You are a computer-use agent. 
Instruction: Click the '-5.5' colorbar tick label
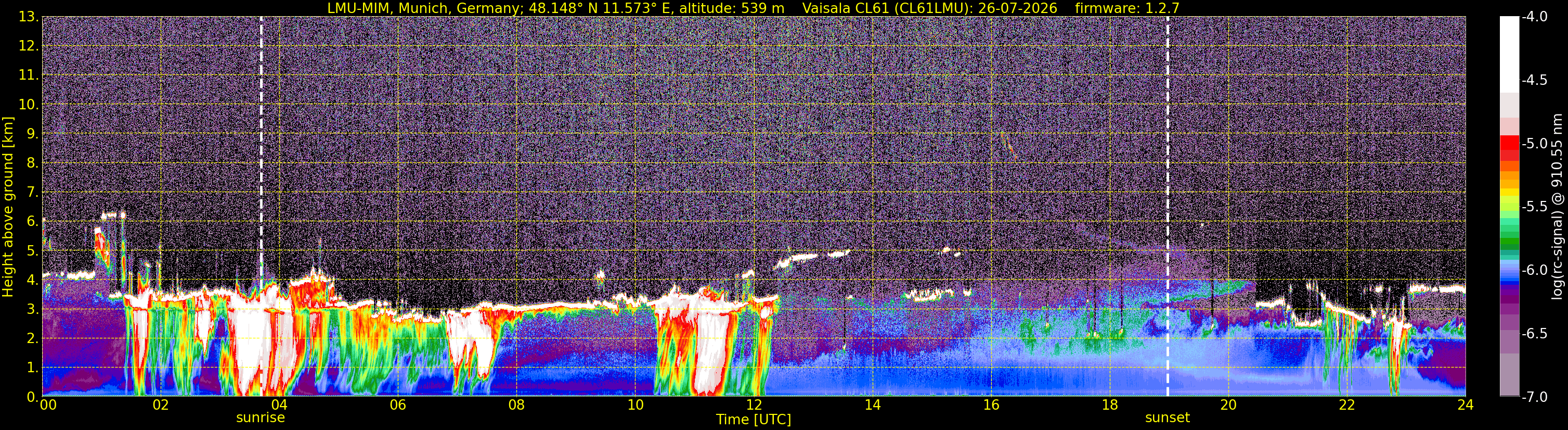[x=1534, y=207]
